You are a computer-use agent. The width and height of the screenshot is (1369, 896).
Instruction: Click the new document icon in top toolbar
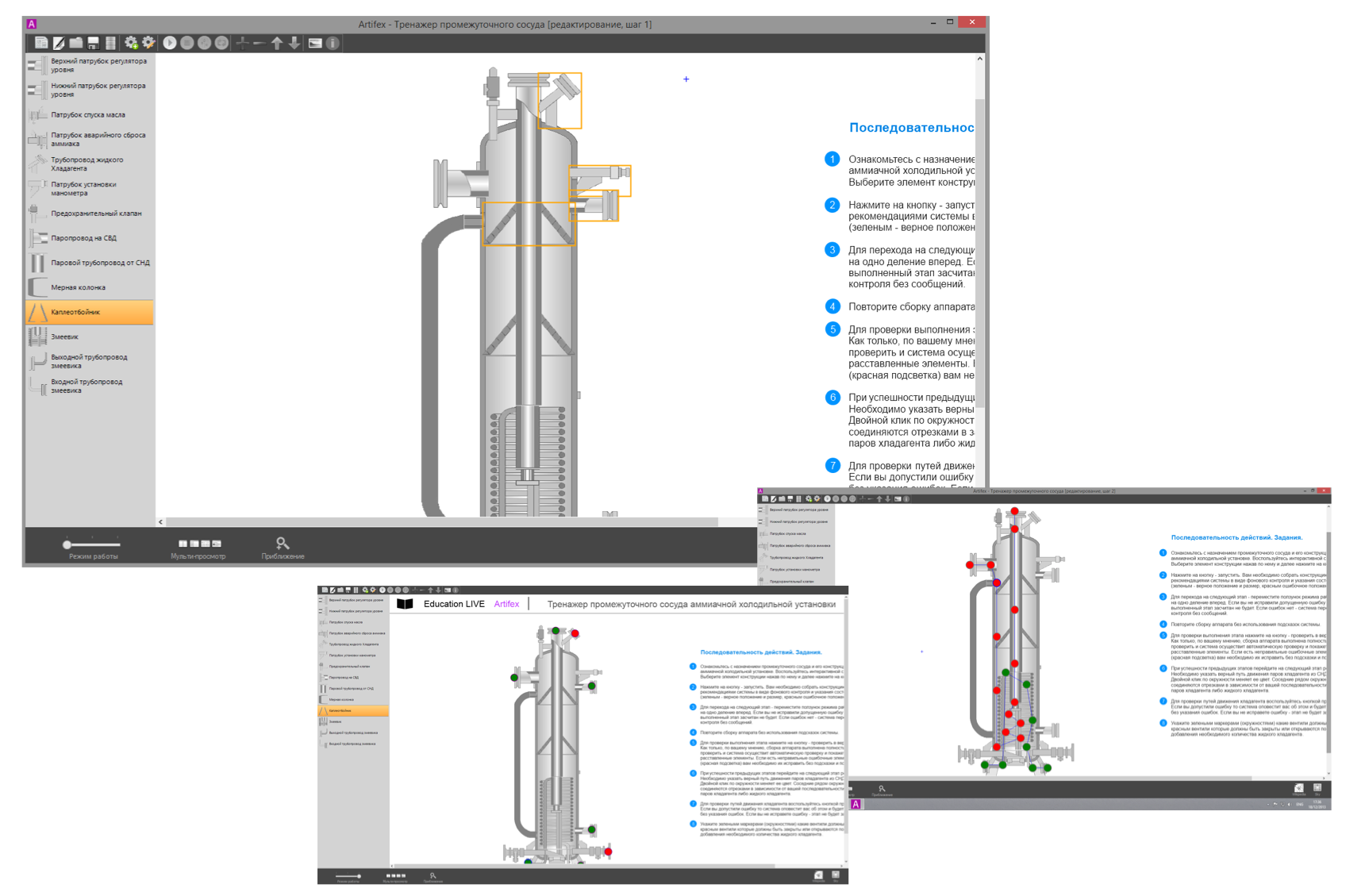click(41, 43)
